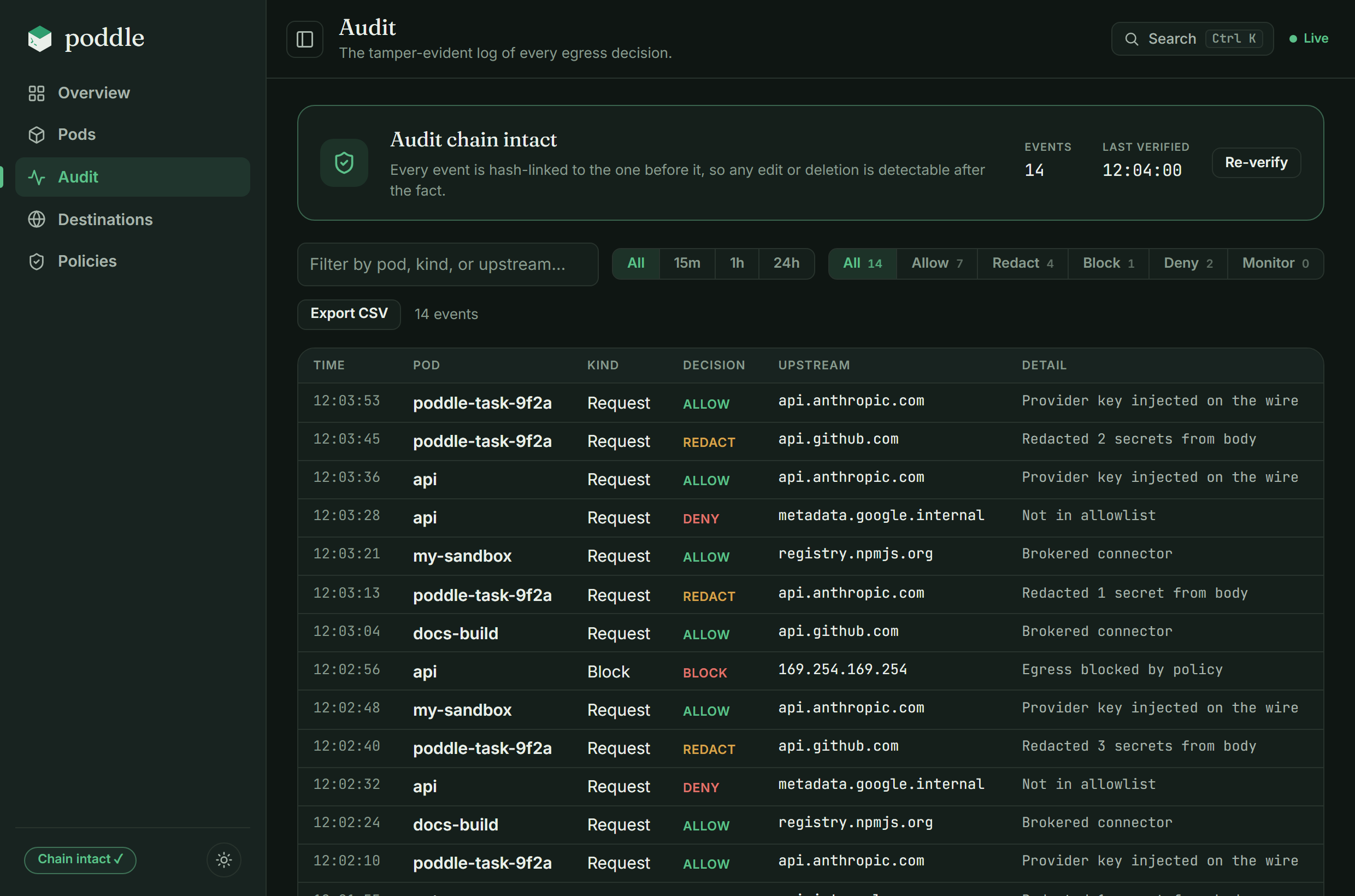This screenshot has width=1355, height=896.
Task: Click 'Redacted 3 secrets from body' detail
Action: 1139,746
